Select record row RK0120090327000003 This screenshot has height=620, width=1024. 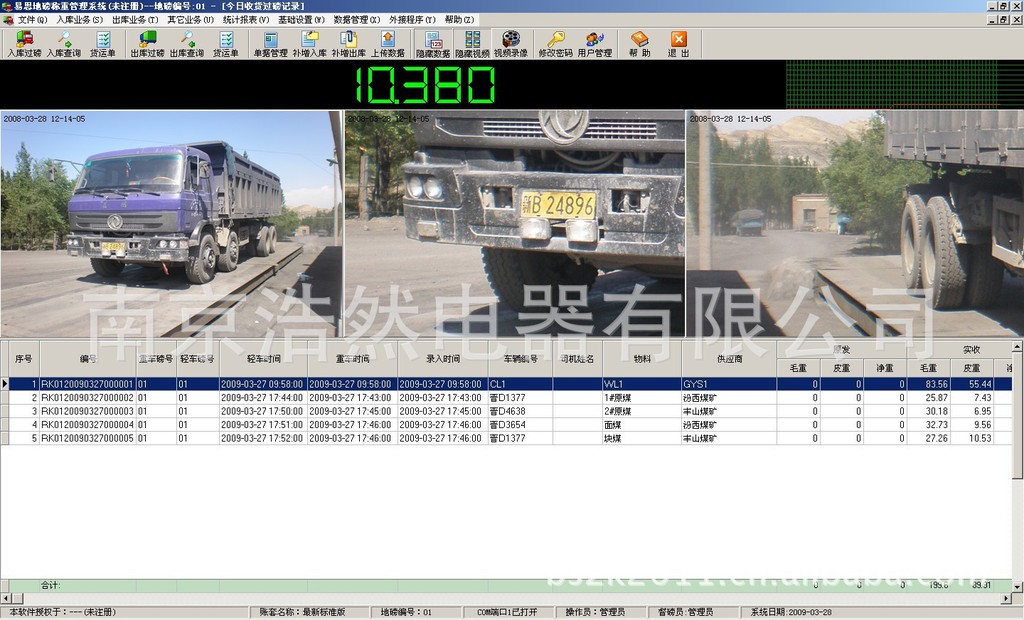pyautogui.click(x=87, y=411)
